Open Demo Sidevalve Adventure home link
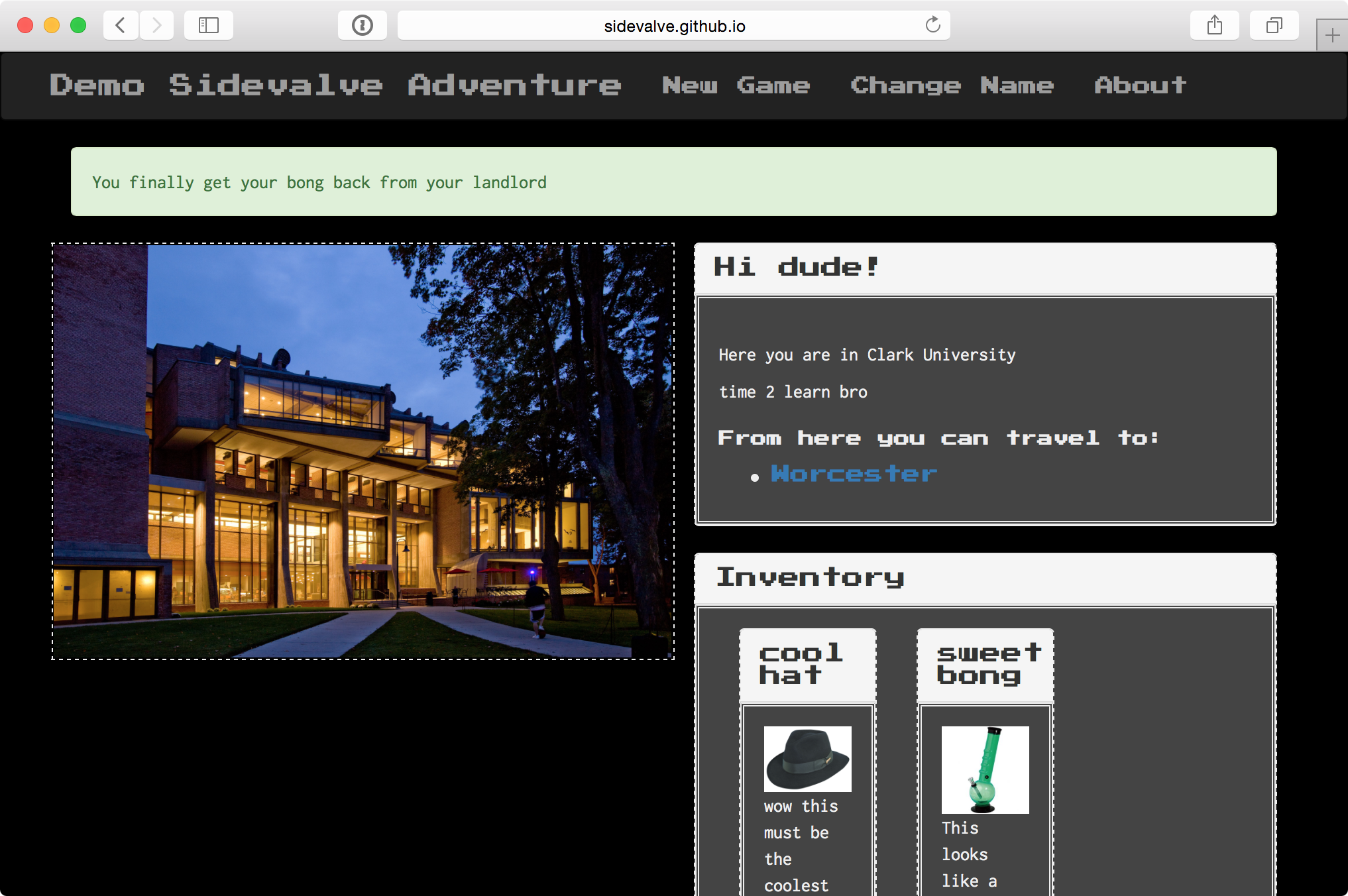Viewport: 1348px width, 896px height. click(x=335, y=85)
